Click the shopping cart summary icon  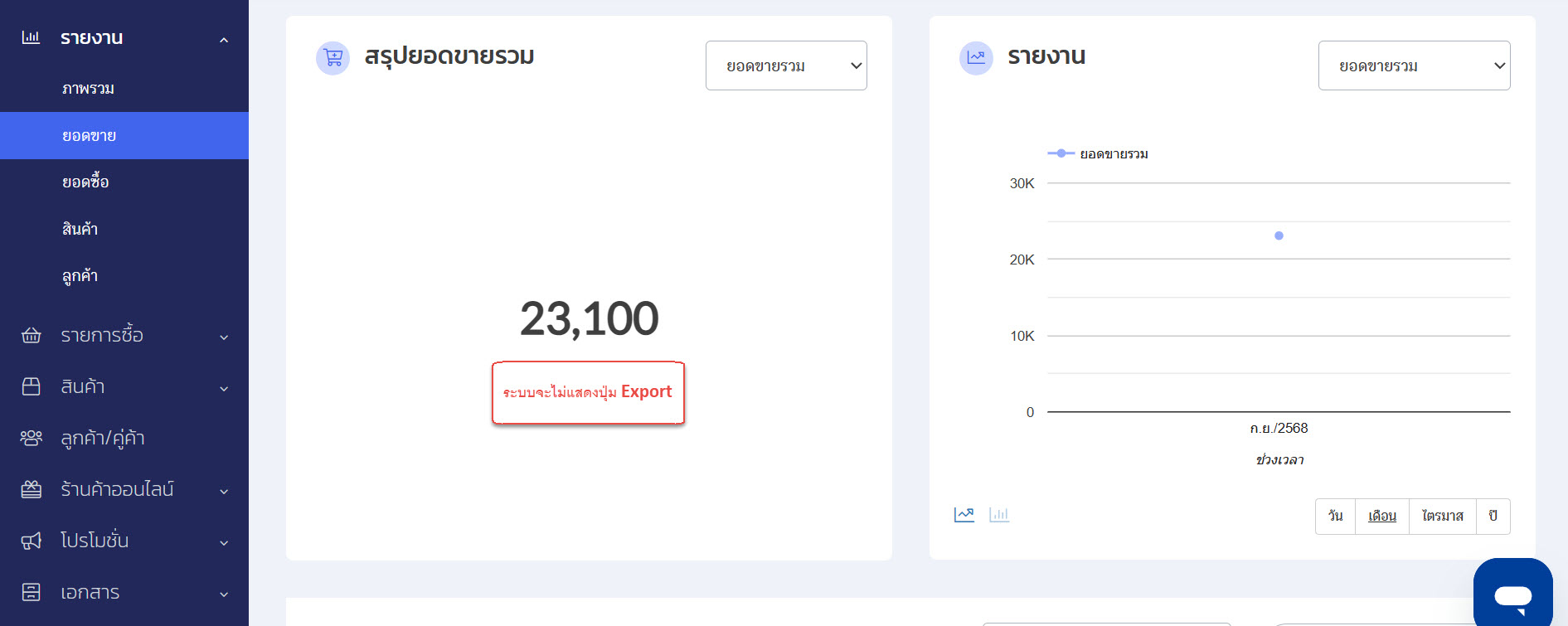(333, 58)
